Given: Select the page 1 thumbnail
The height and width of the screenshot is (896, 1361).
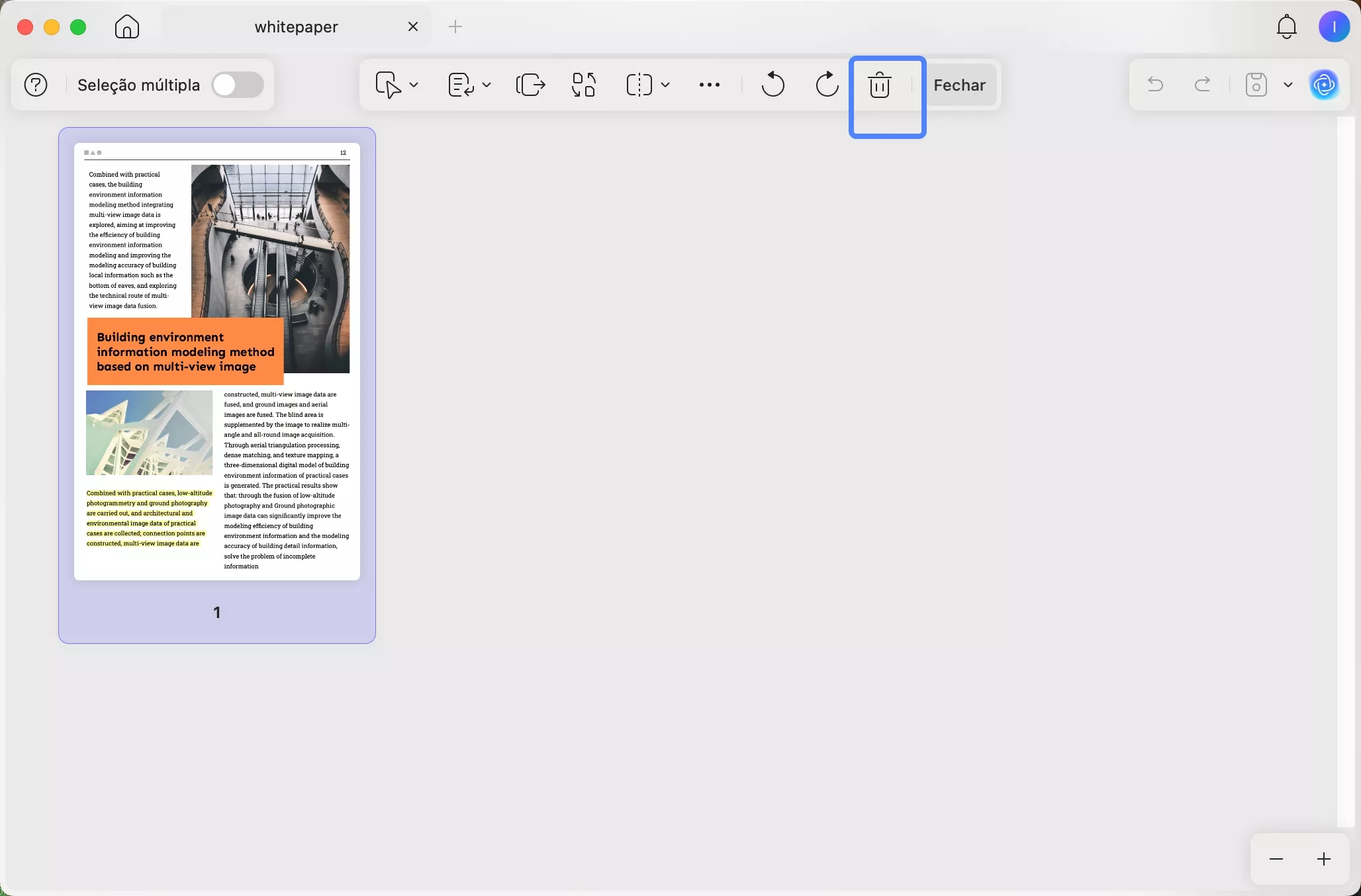Looking at the screenshot, I should pyautogui.click(x=217, y=362).
